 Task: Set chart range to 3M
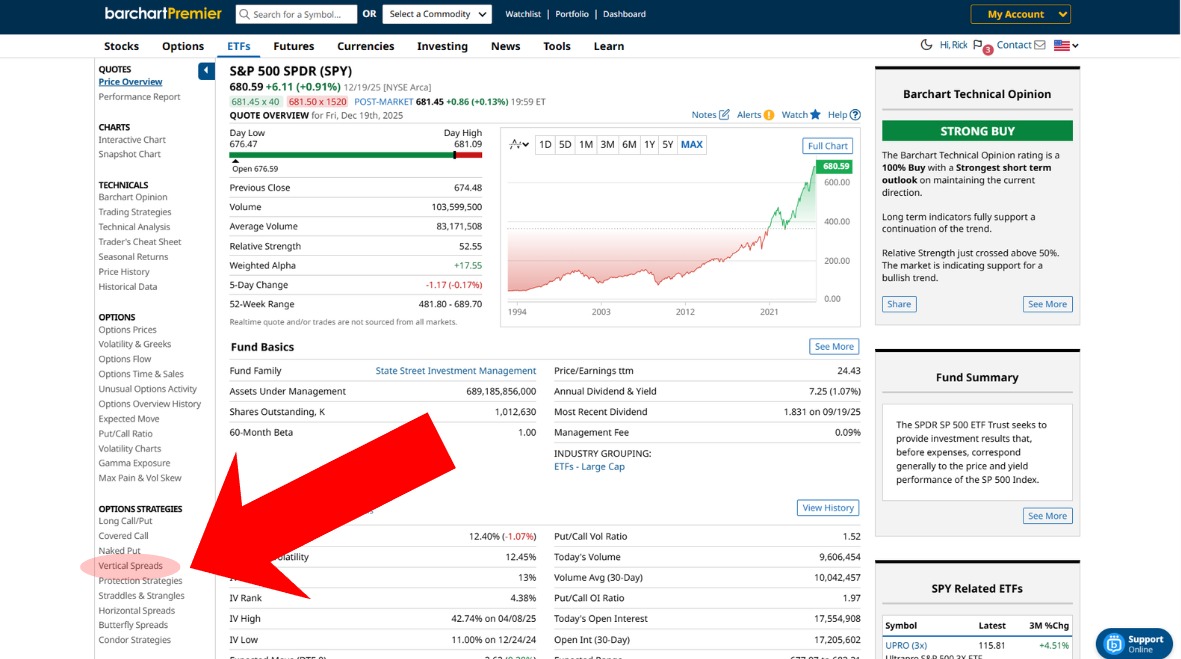point(607,145)
